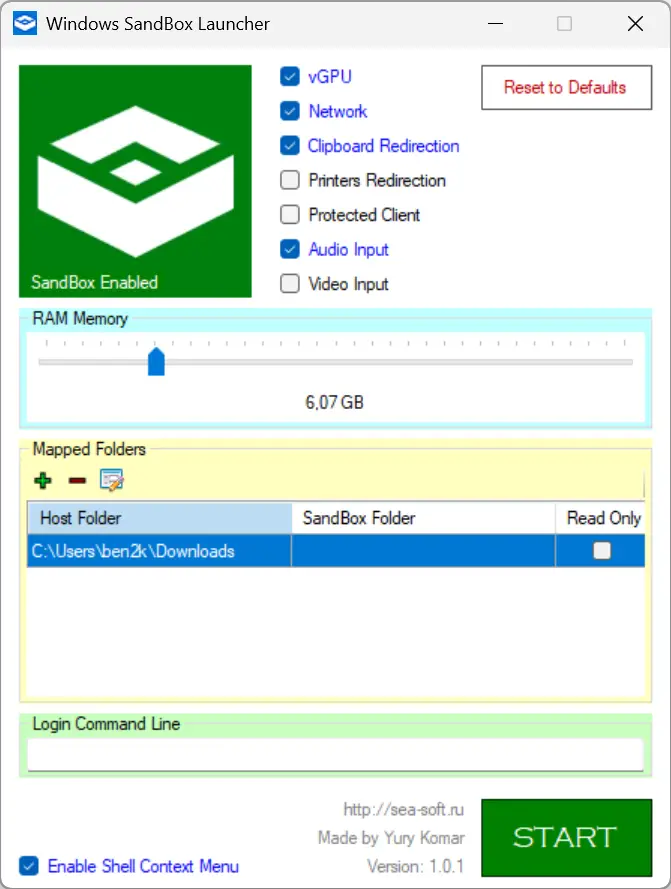Click the app icon in the title bar
The height and width of the screenshot is (889, 671).
click(x=24, y=23)
